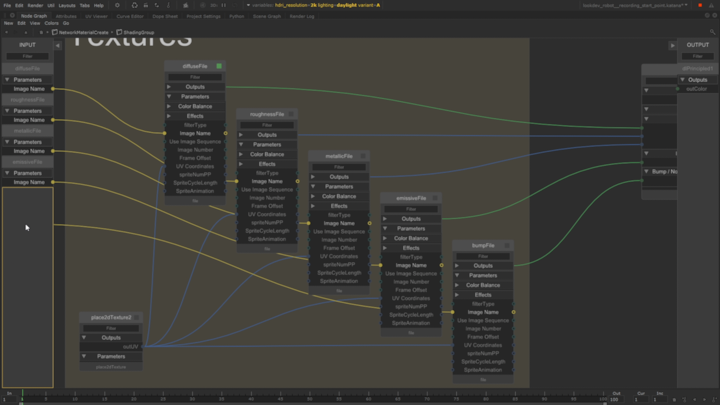Click the Filter field in emissiveFile node
The image size is (720, 405).
411,209
